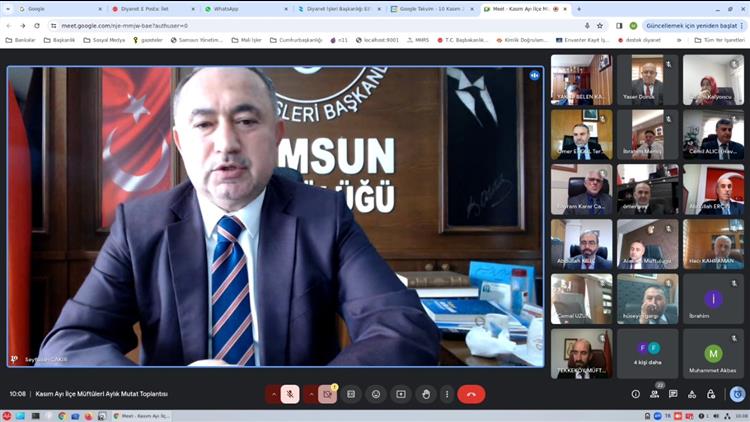The image size is (750, 422).
Task: Open the red start menu icon in taskbar
Action: 7,416
